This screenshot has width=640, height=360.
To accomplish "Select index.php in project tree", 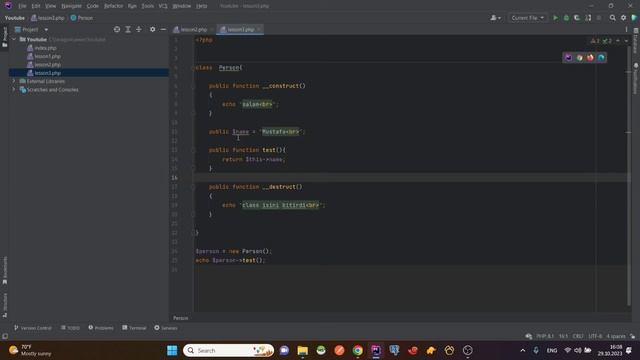I will coord(45,48).
